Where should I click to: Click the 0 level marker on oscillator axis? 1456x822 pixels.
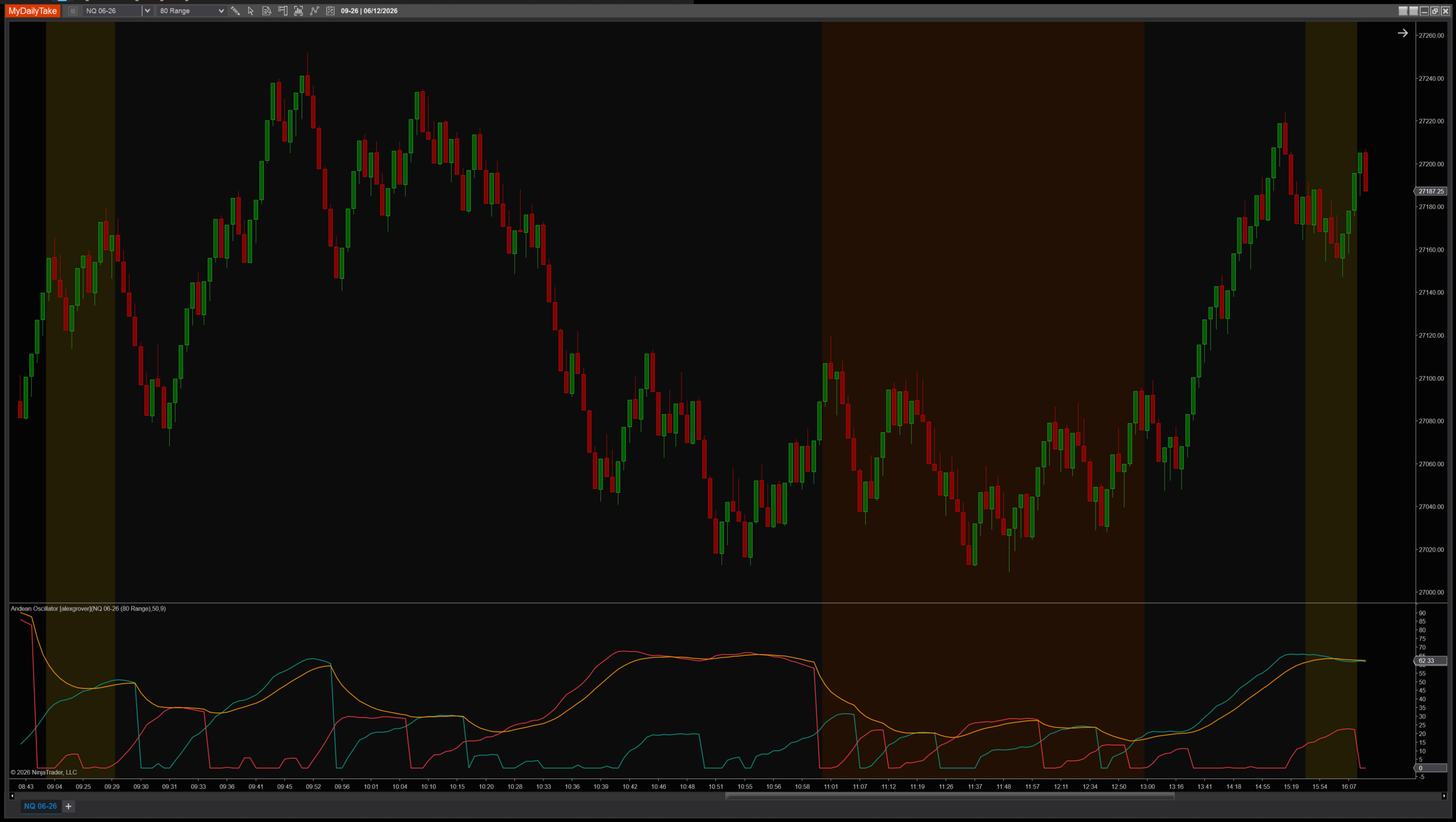click(x=1431, y=768)
